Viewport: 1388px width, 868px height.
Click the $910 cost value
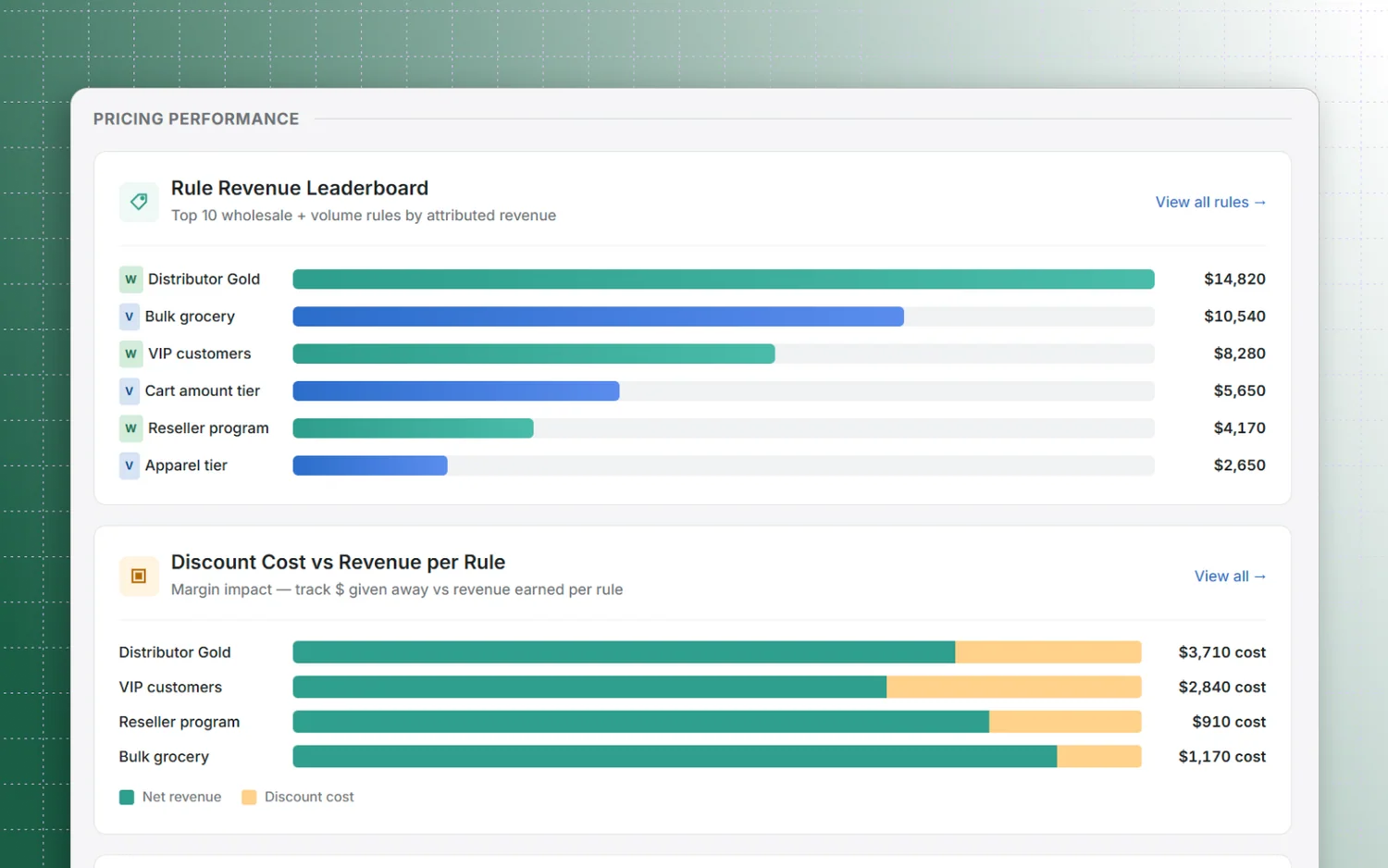1229,722
